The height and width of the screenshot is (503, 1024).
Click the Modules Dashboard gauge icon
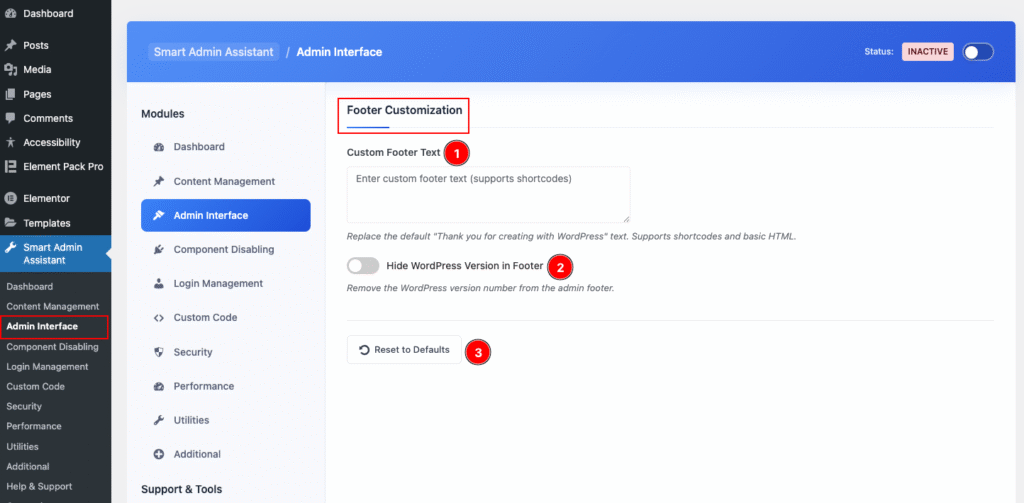tap(158, 147)
